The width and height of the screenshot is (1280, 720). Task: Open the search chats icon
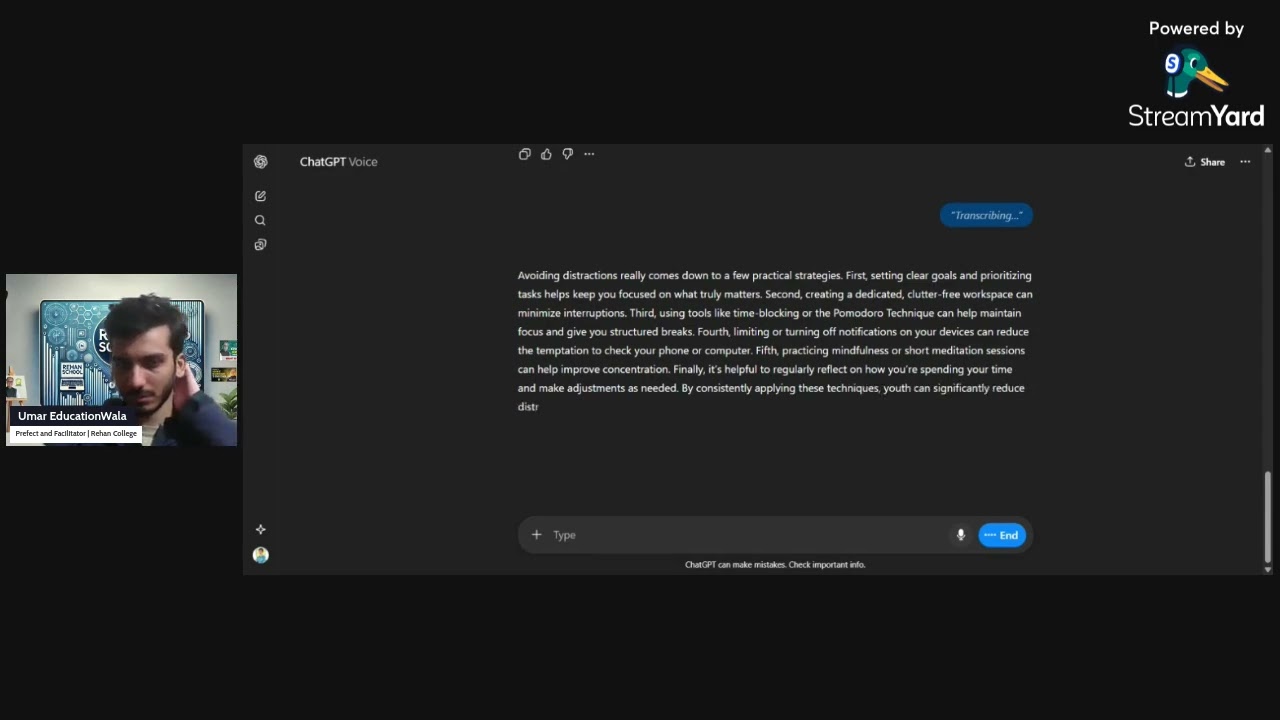[260, 220]
